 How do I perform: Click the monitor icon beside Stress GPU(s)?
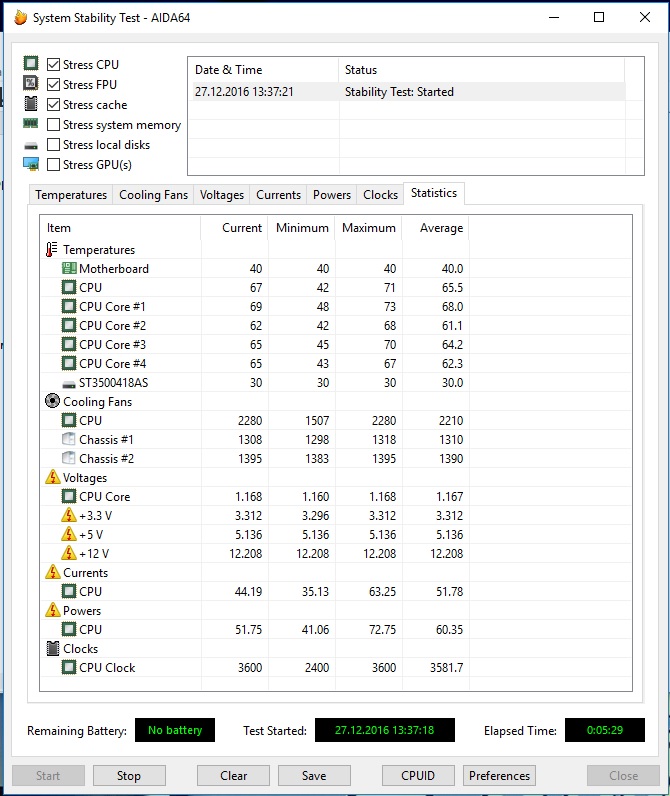click(31, 164)
